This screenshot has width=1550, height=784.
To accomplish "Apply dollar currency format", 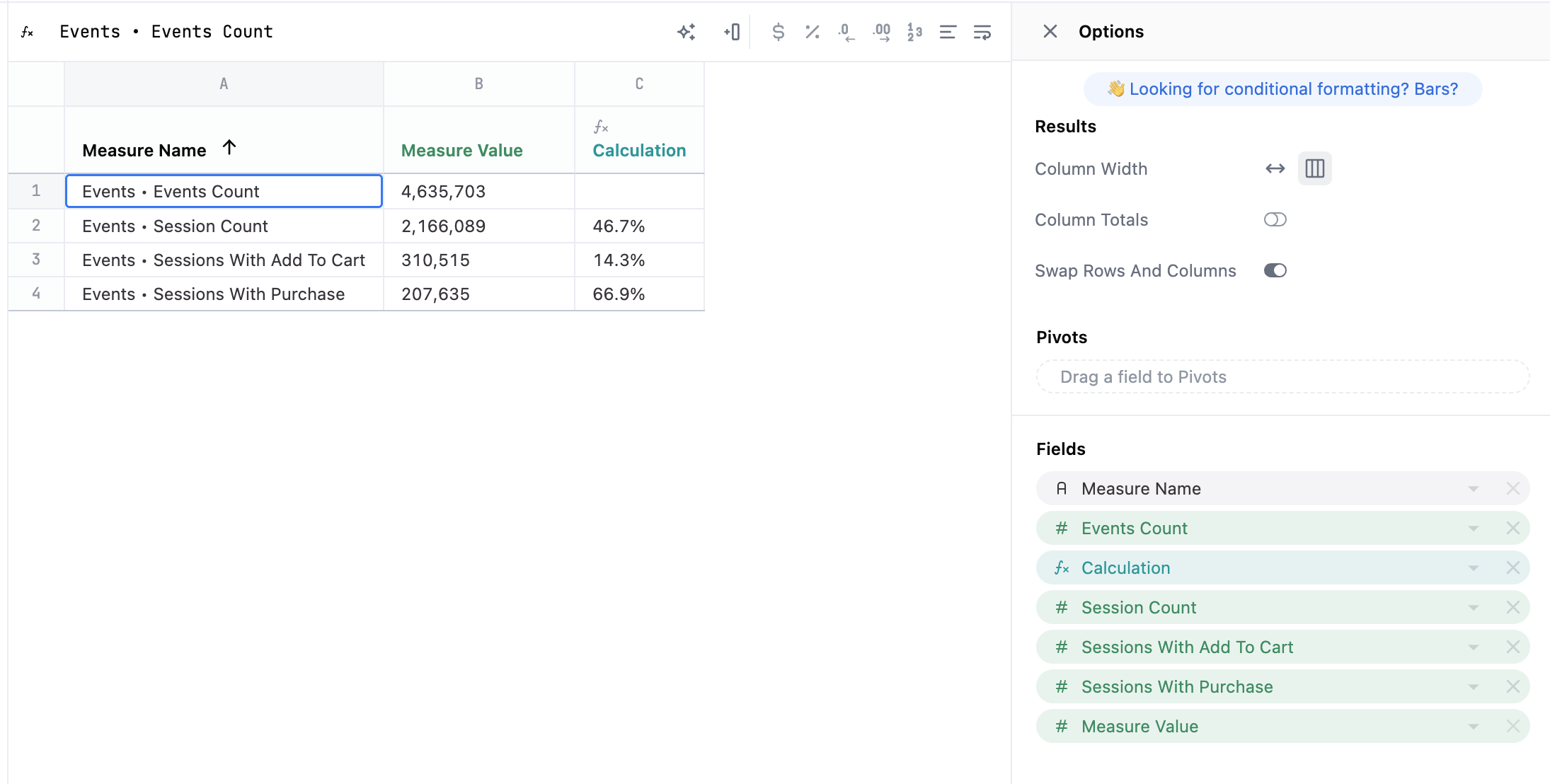I will coord(778,32).
